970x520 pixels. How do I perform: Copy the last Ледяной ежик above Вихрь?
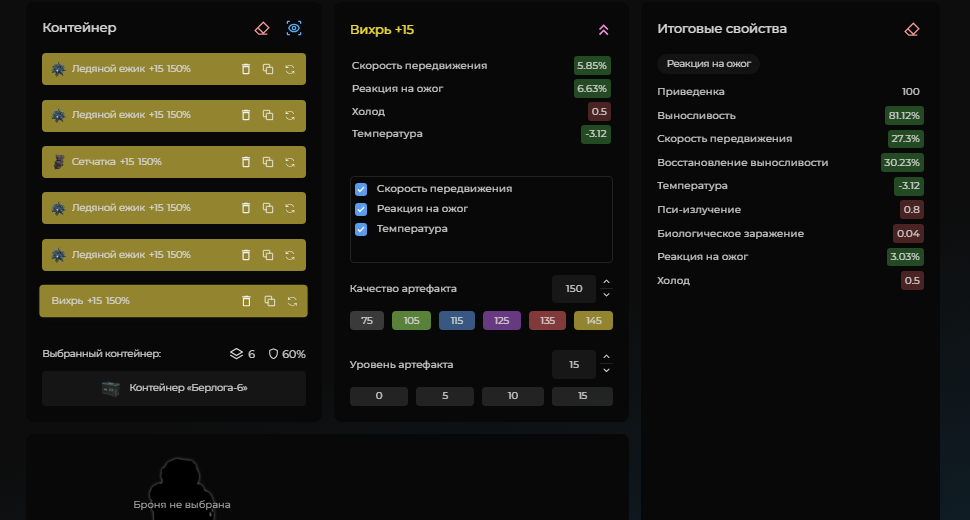[268, 255]
